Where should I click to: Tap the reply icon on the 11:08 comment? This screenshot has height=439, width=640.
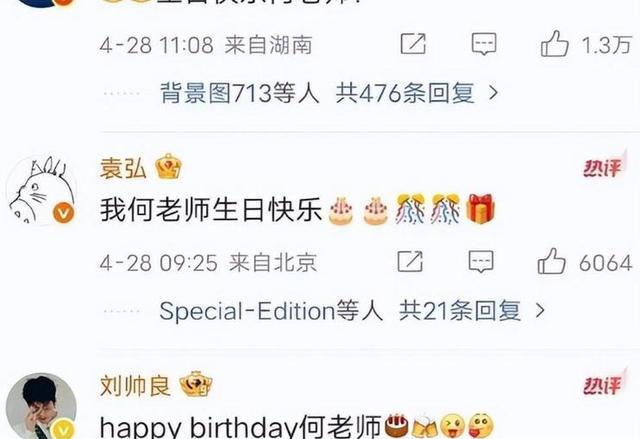click(x=484, y=44)
